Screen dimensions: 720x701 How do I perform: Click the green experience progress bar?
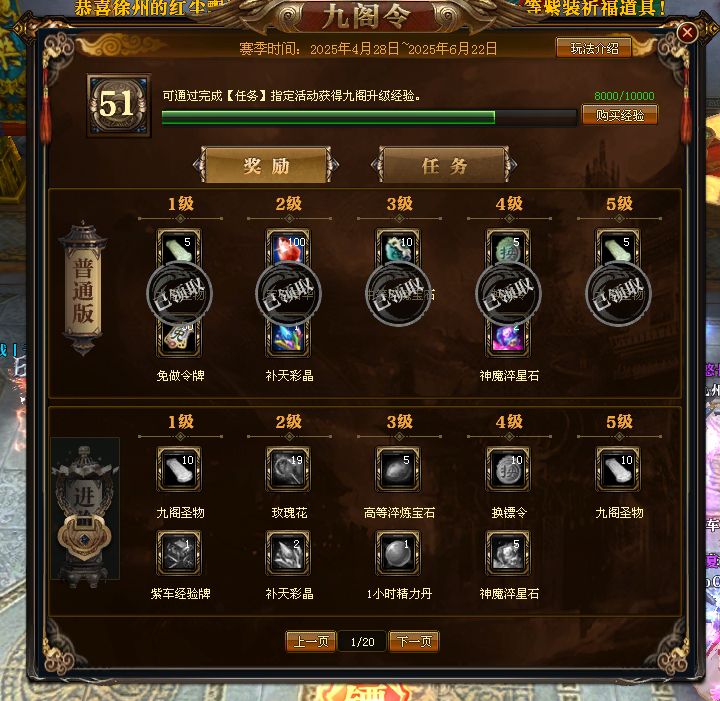click(369, 118)
